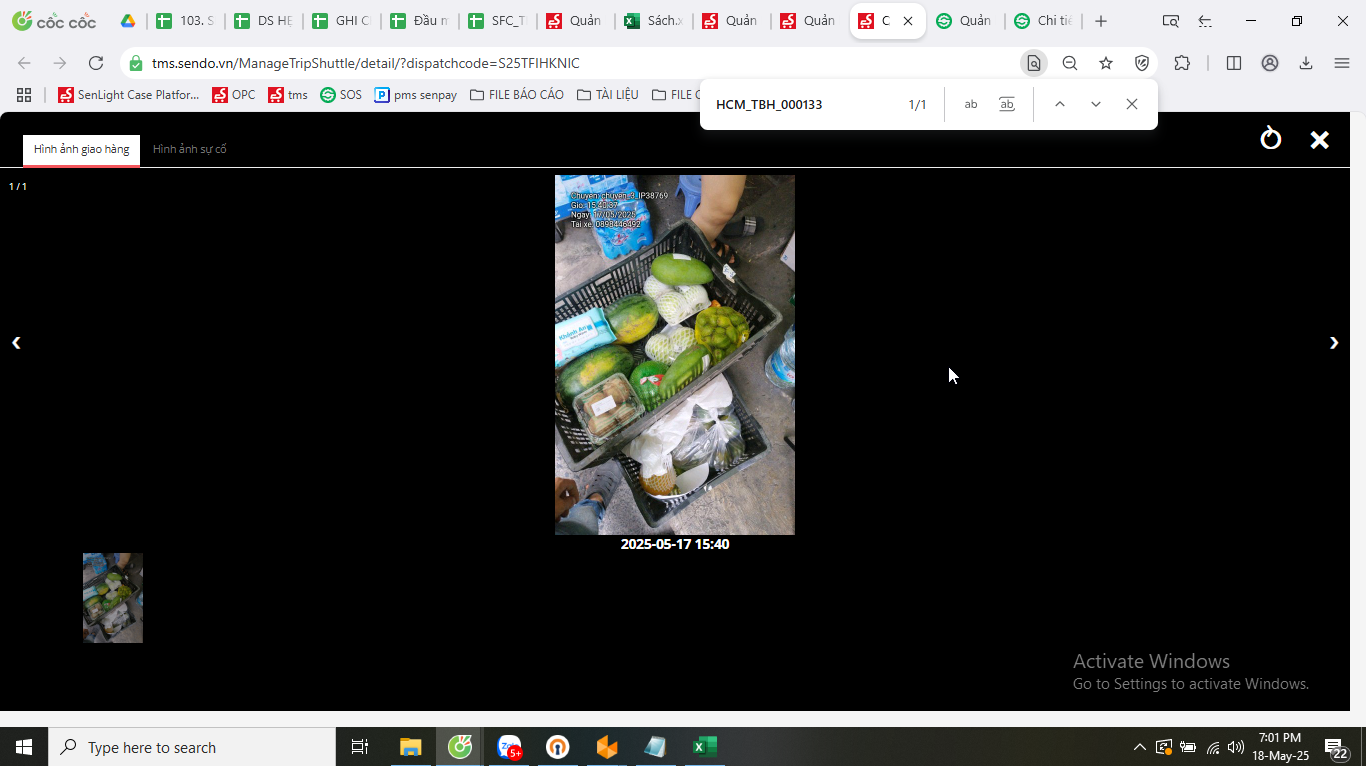Go back to the previous page
1366x766 pixels.
(x=25, y=63)
